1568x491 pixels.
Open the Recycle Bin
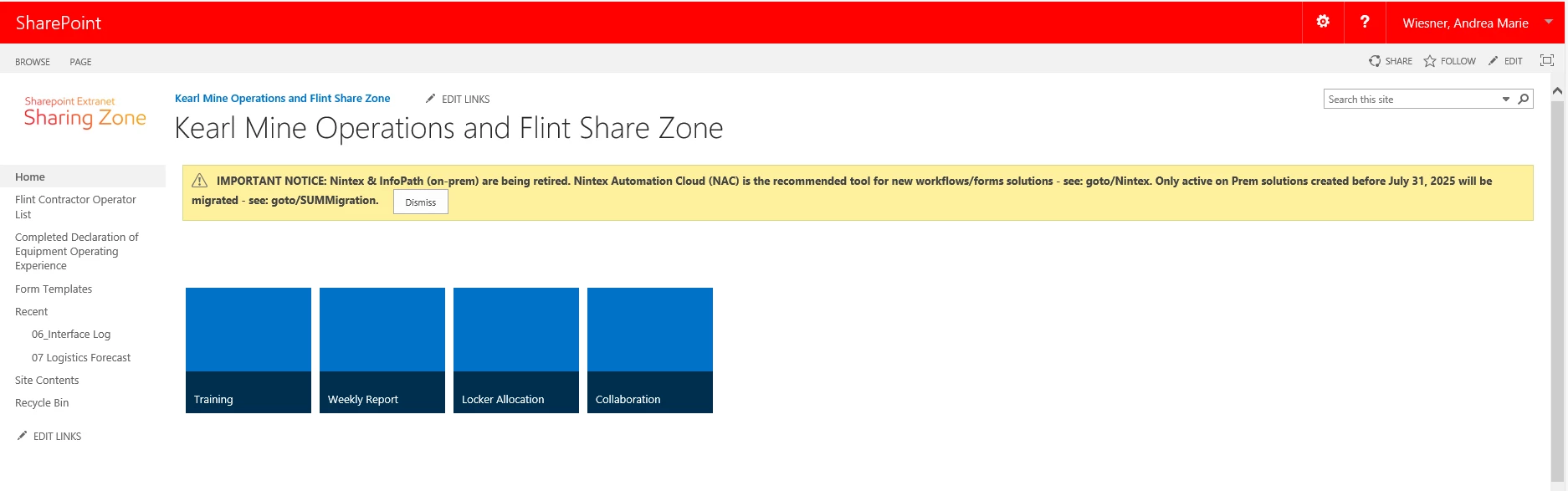tap(42, 403)
